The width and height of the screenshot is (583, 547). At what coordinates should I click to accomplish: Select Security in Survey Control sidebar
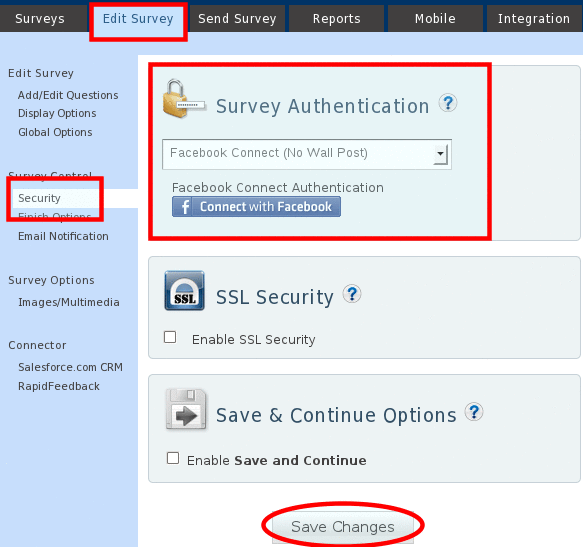[x=39, y=198]
